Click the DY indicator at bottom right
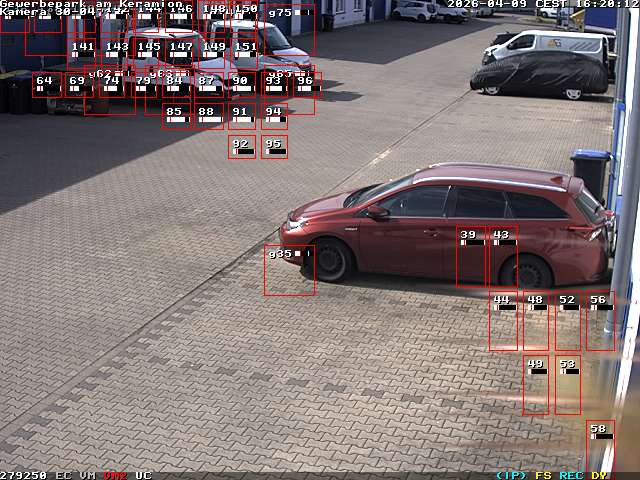This screenshot has height=480, width=640. click(598, 475)
